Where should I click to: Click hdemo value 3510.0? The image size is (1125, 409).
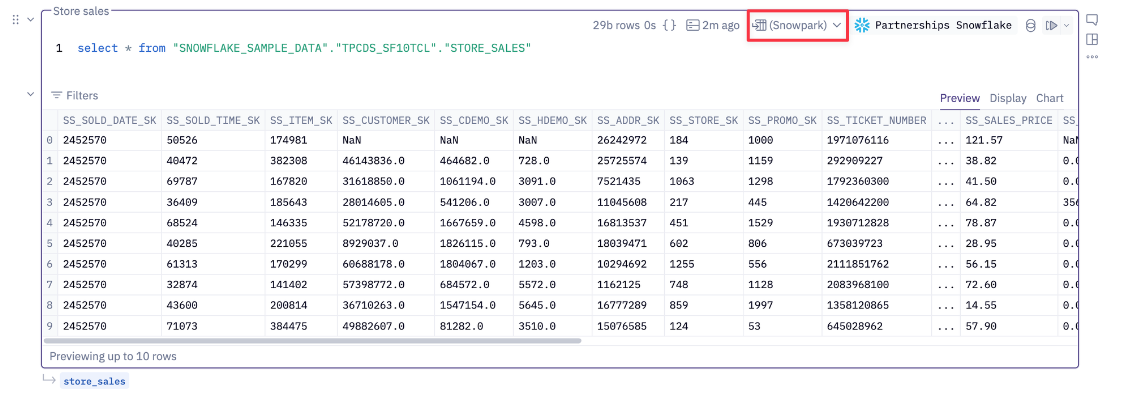536,326
